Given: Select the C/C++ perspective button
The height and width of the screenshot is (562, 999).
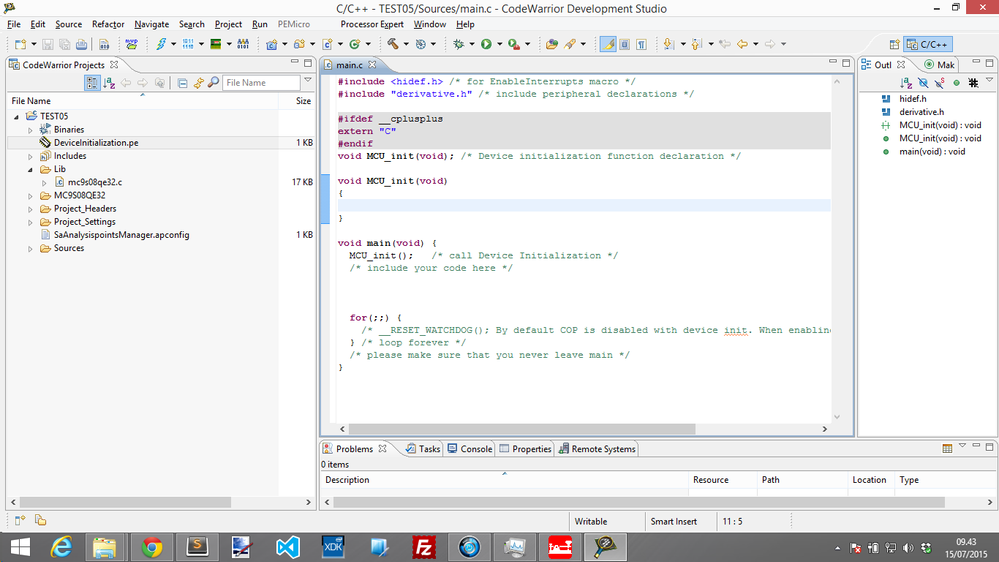Looking at the screenshot, I should (927, 44).
